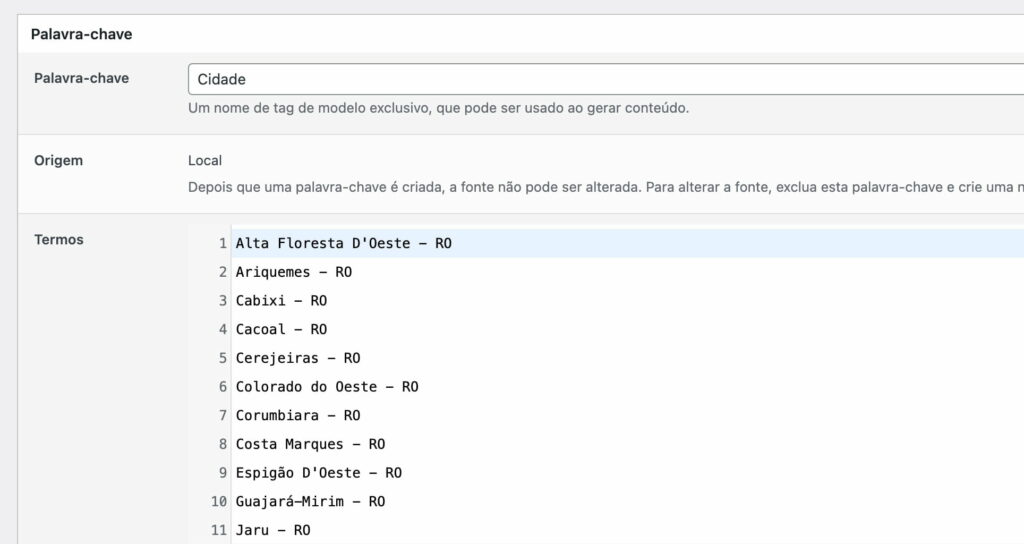Select the line 'Colorado do Oeste – RO'

(x=327, y=387)
